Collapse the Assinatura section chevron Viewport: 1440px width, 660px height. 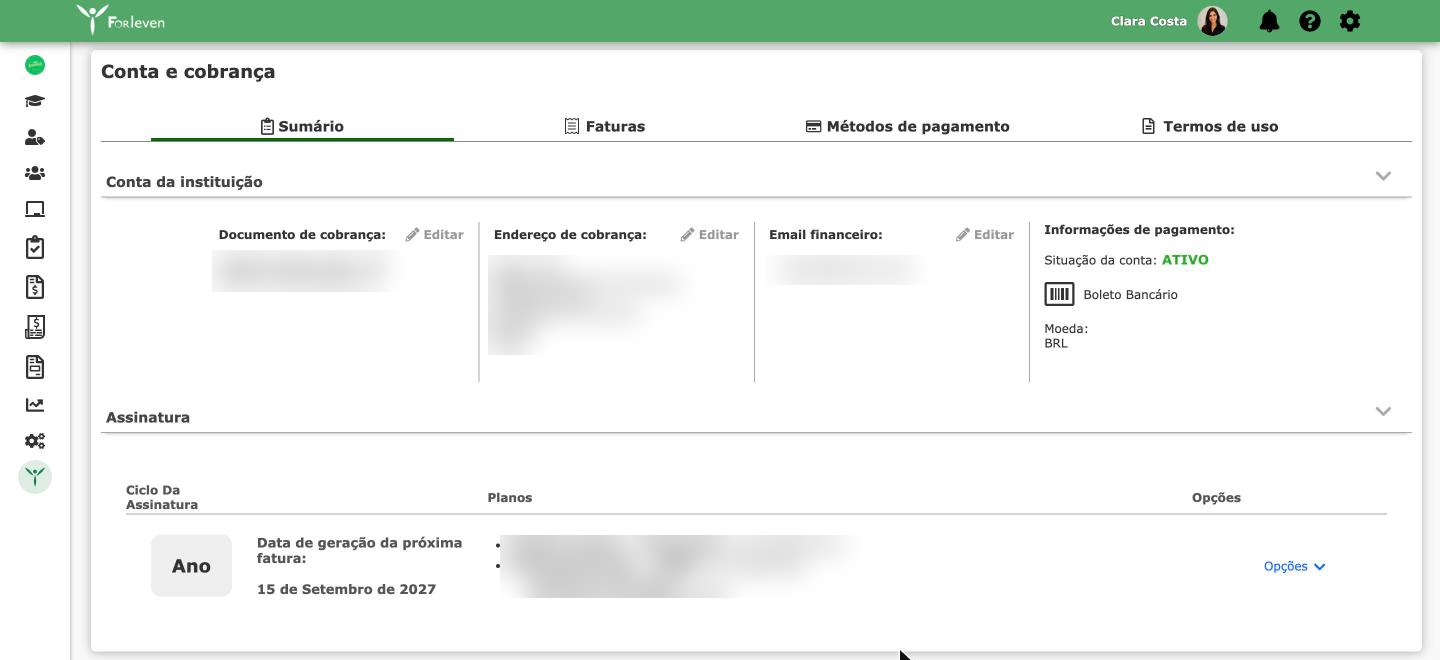[x=1383, y=412]
